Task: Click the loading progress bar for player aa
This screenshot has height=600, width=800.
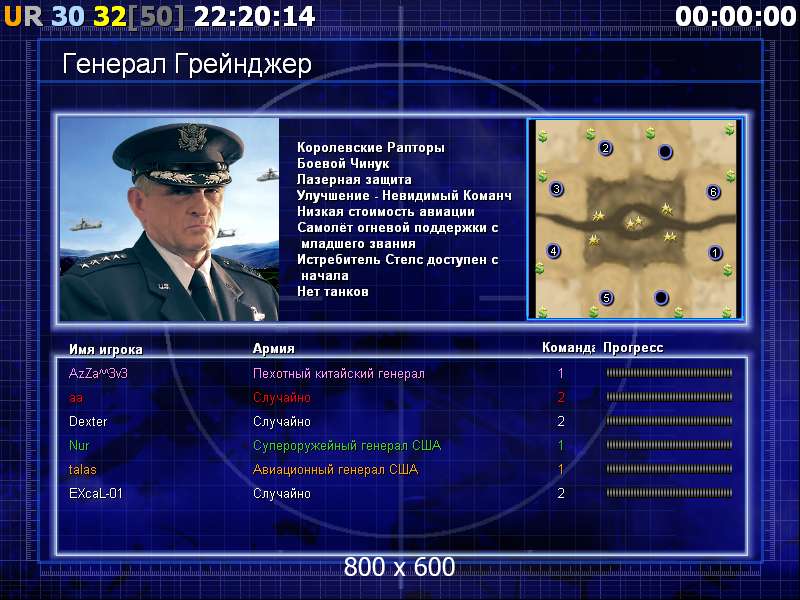Action: click(x=669, y=397)
